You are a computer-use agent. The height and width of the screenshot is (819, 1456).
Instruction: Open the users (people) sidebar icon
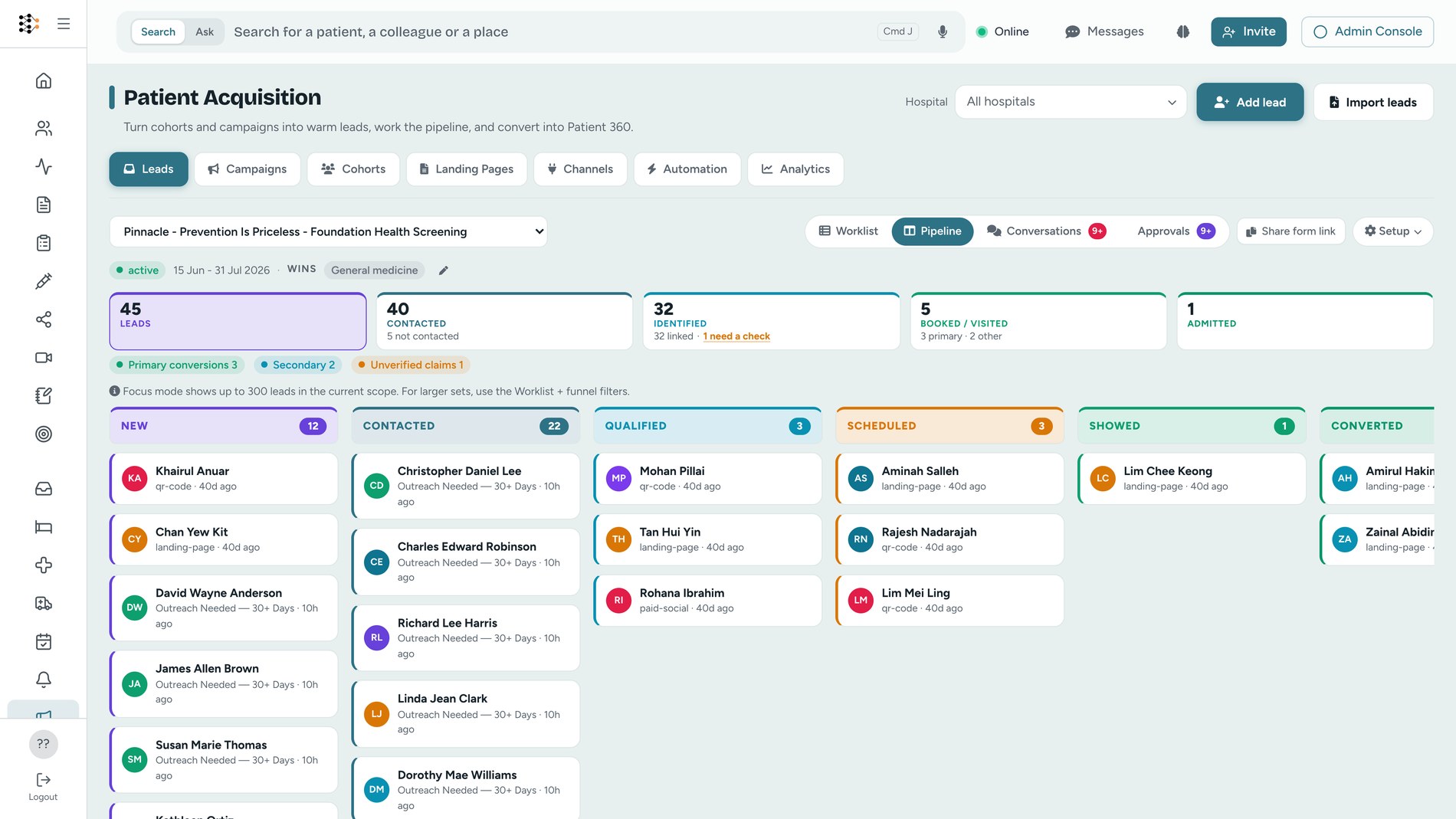44,128
